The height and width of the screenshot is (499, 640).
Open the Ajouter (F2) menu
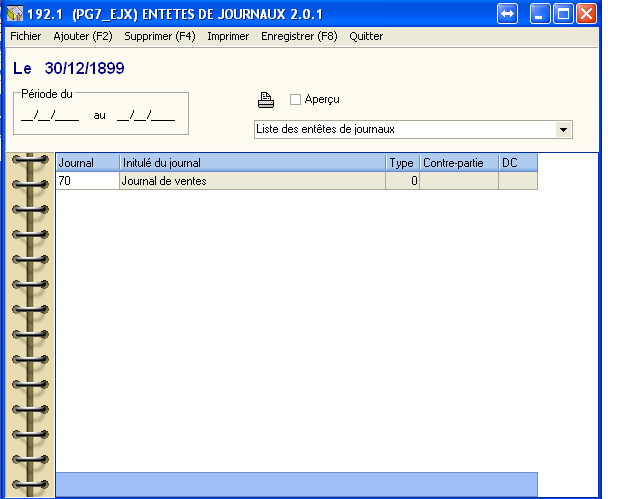click(83, 36)
